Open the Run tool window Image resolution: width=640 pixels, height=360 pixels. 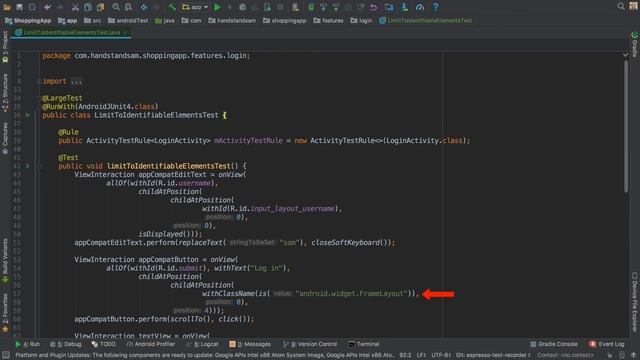tap(27, 344)
